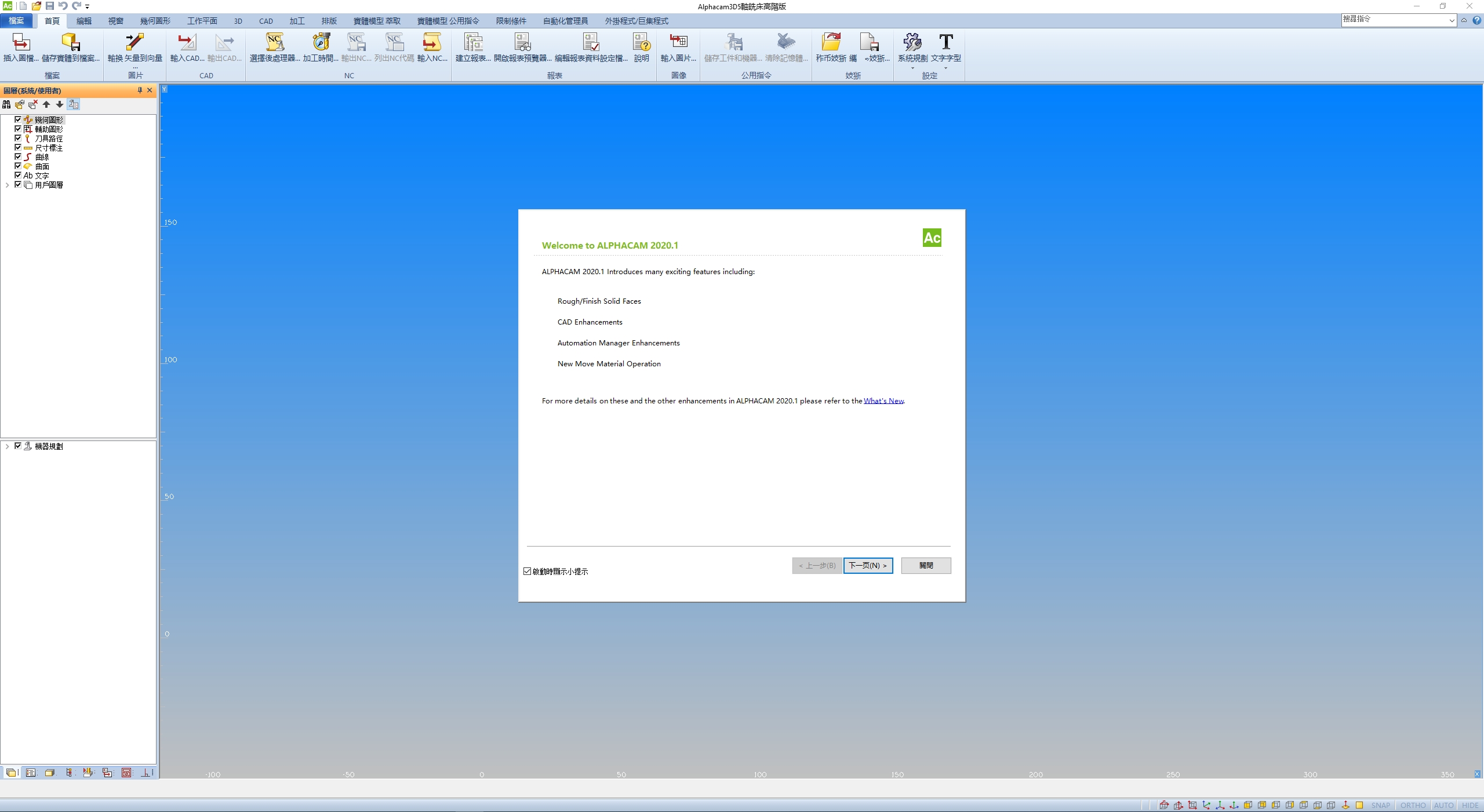The height and width of the screenshot is (812, 1484).
Task: Click the 插入圖檔 insert file icon
Action: tap(21, 43)
